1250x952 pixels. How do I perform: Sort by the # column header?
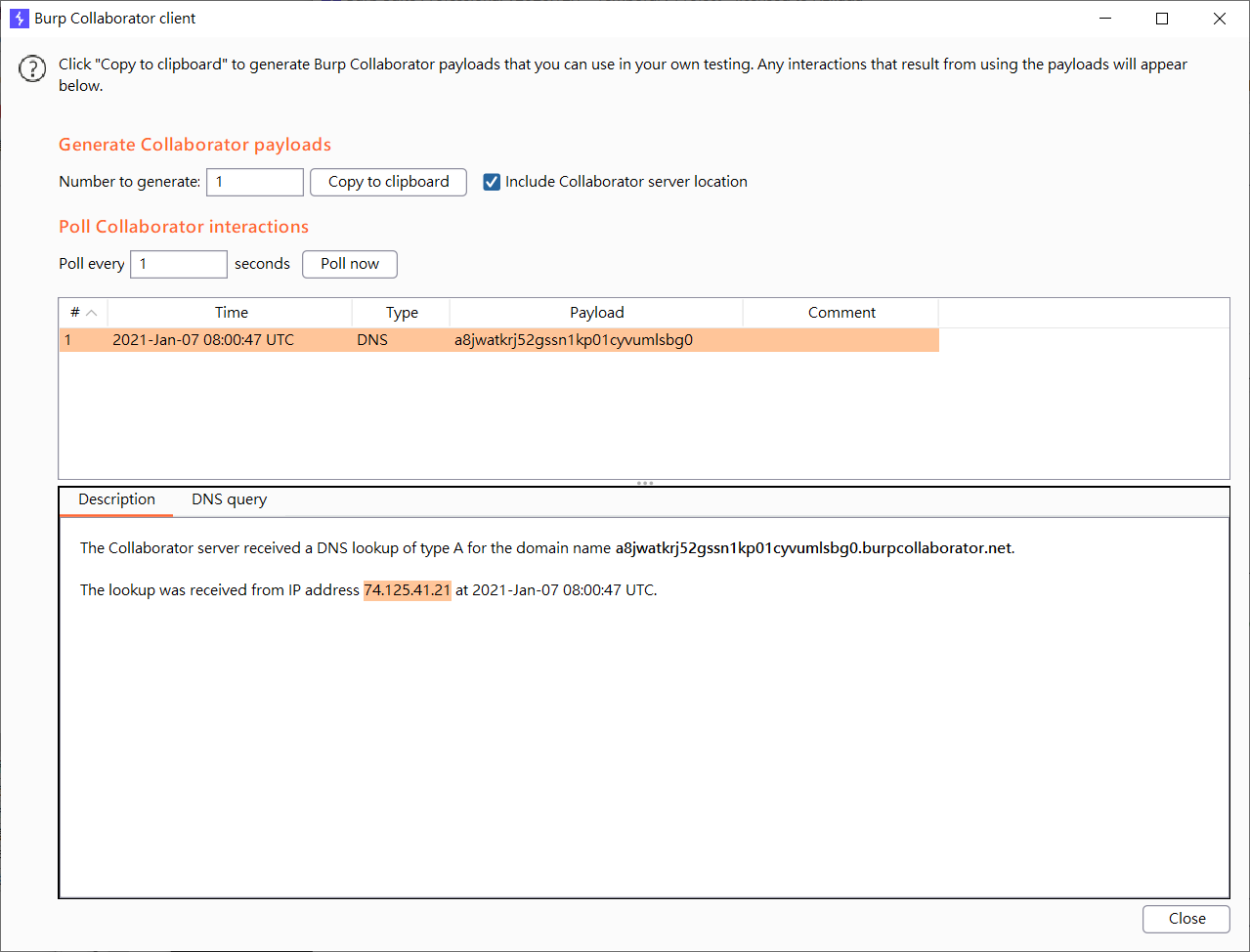(83, 313)
